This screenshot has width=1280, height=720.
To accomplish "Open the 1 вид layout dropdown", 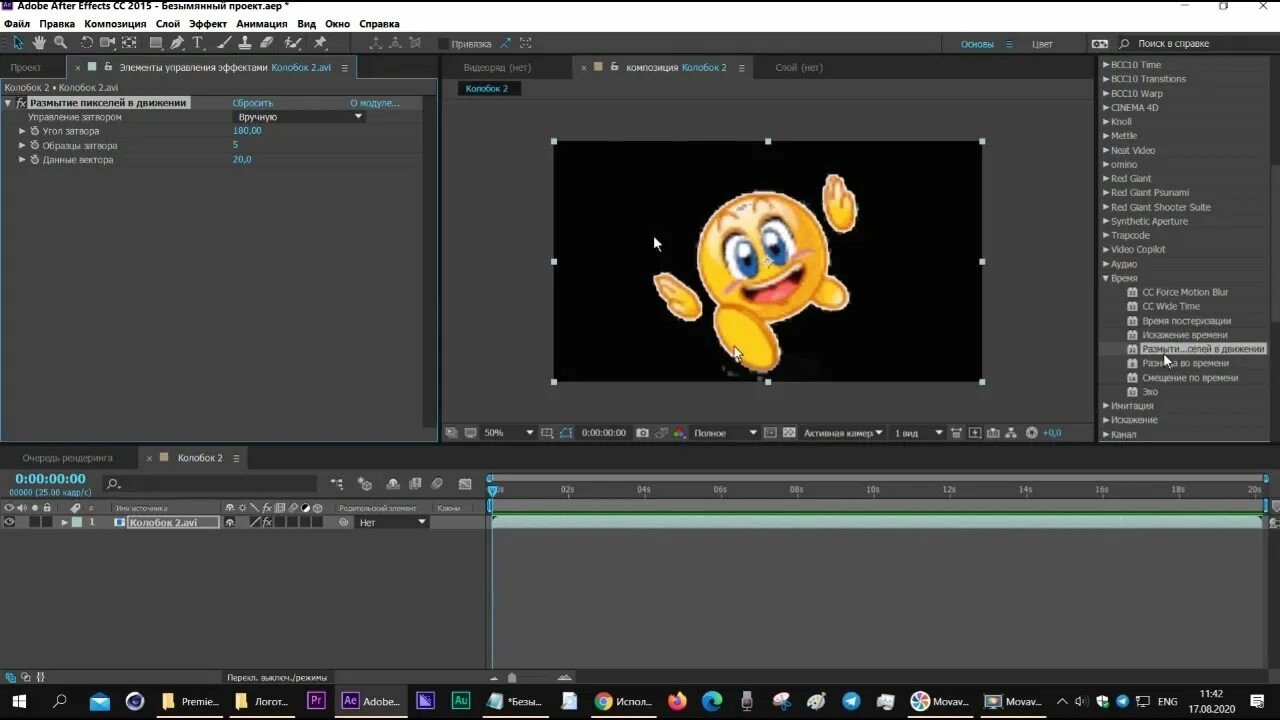I will click(918, 433).
